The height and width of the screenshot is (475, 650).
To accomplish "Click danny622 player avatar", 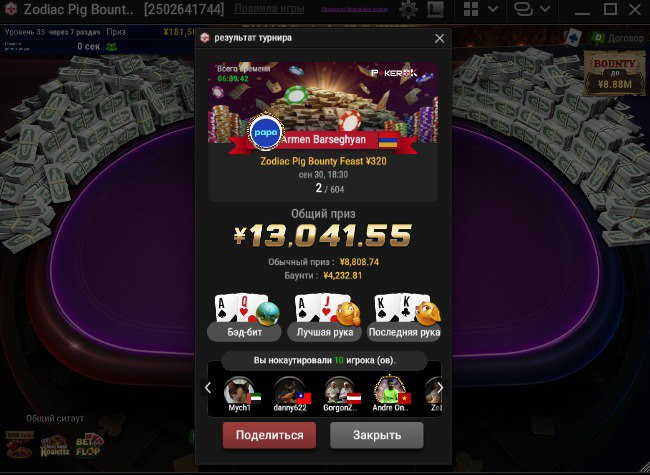I will (x=290, y=390).
